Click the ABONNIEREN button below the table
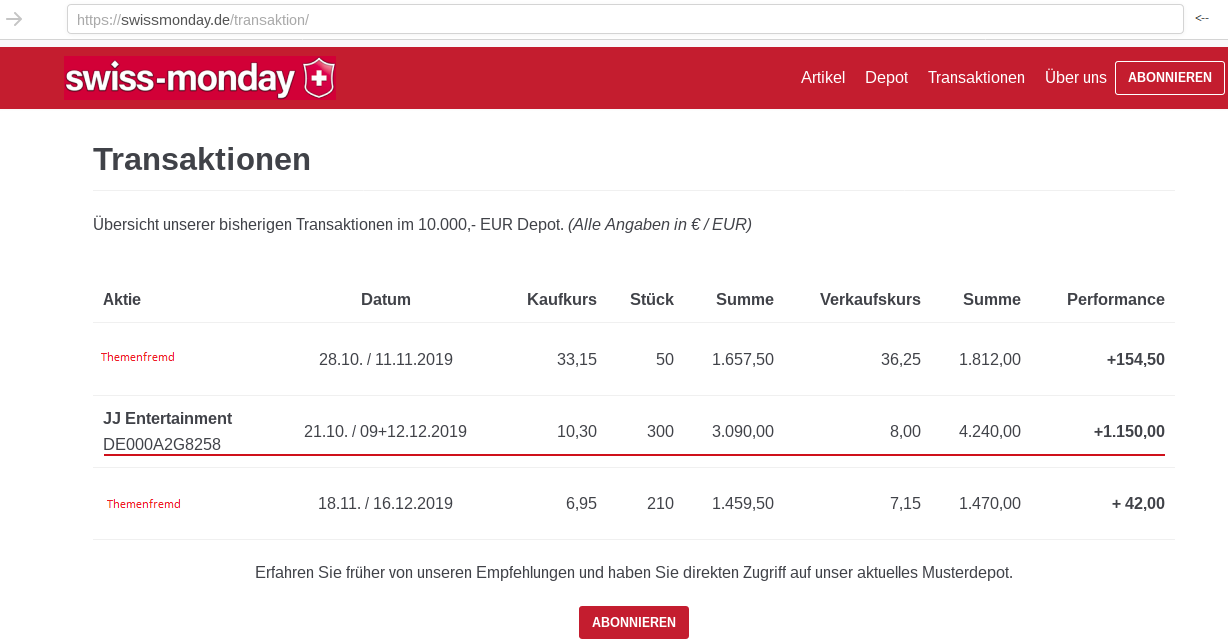Screen dimensions: 1228x644 coord(633,622)
